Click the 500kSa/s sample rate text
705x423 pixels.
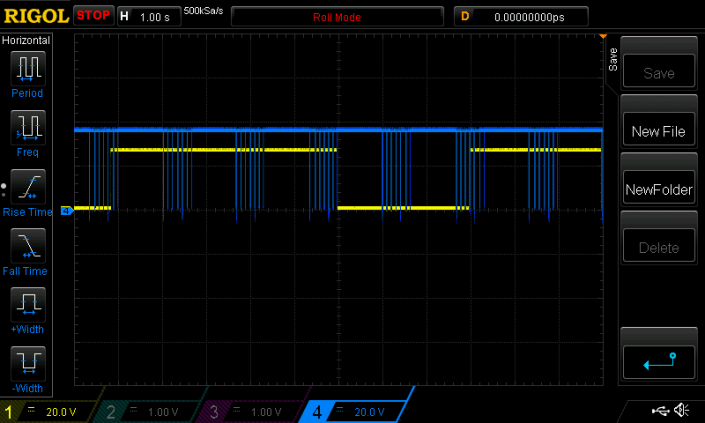[x=203, y=11]
